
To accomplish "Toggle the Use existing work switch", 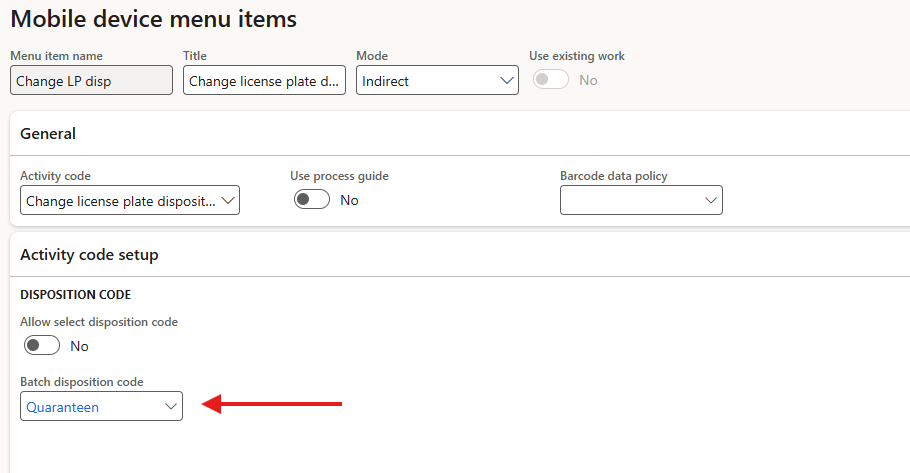I will pos(551,80).
